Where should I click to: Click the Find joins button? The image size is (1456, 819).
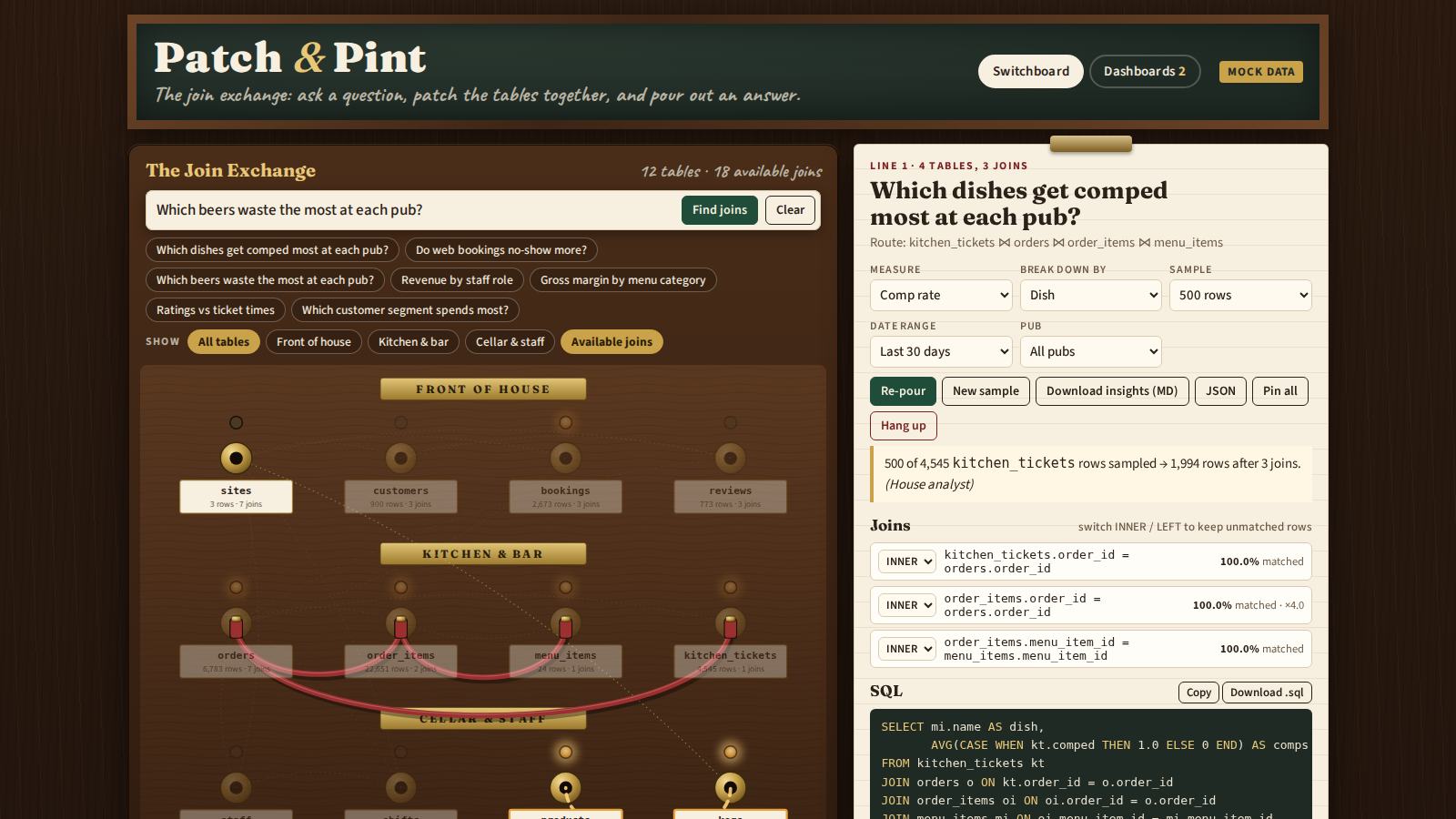pos(720,210)
